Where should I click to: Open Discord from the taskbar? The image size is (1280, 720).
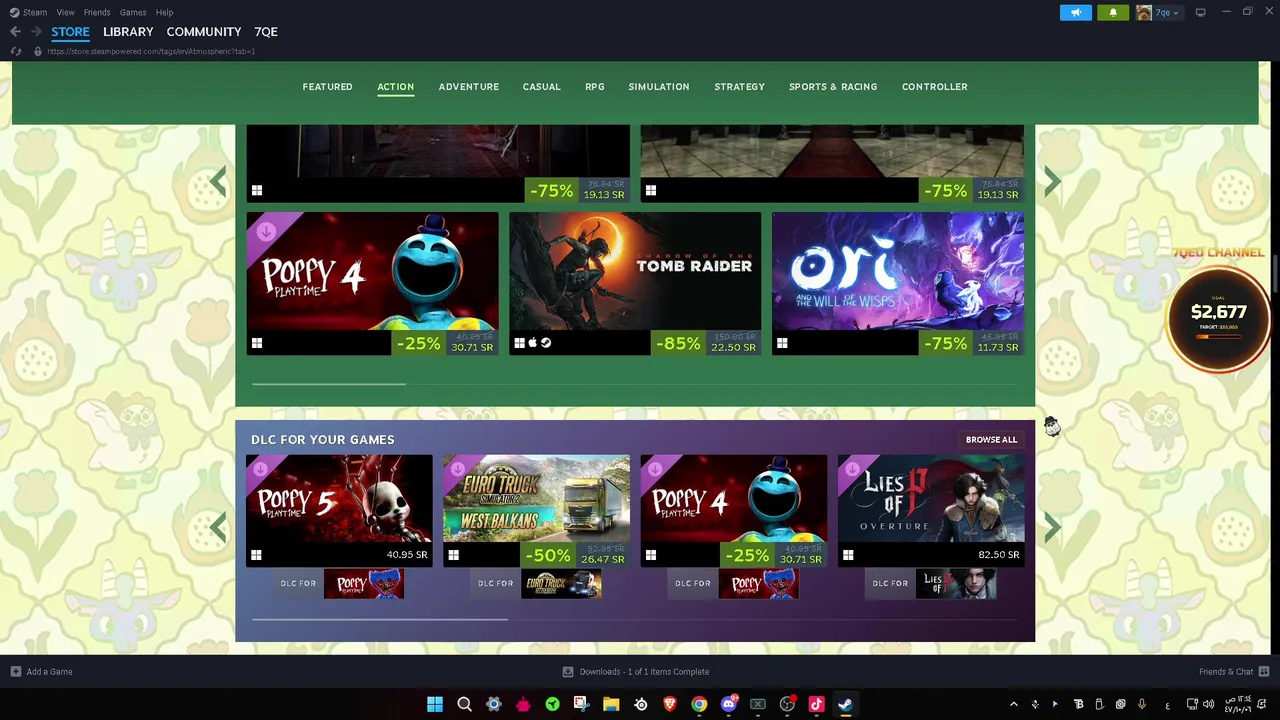[729, 705]
